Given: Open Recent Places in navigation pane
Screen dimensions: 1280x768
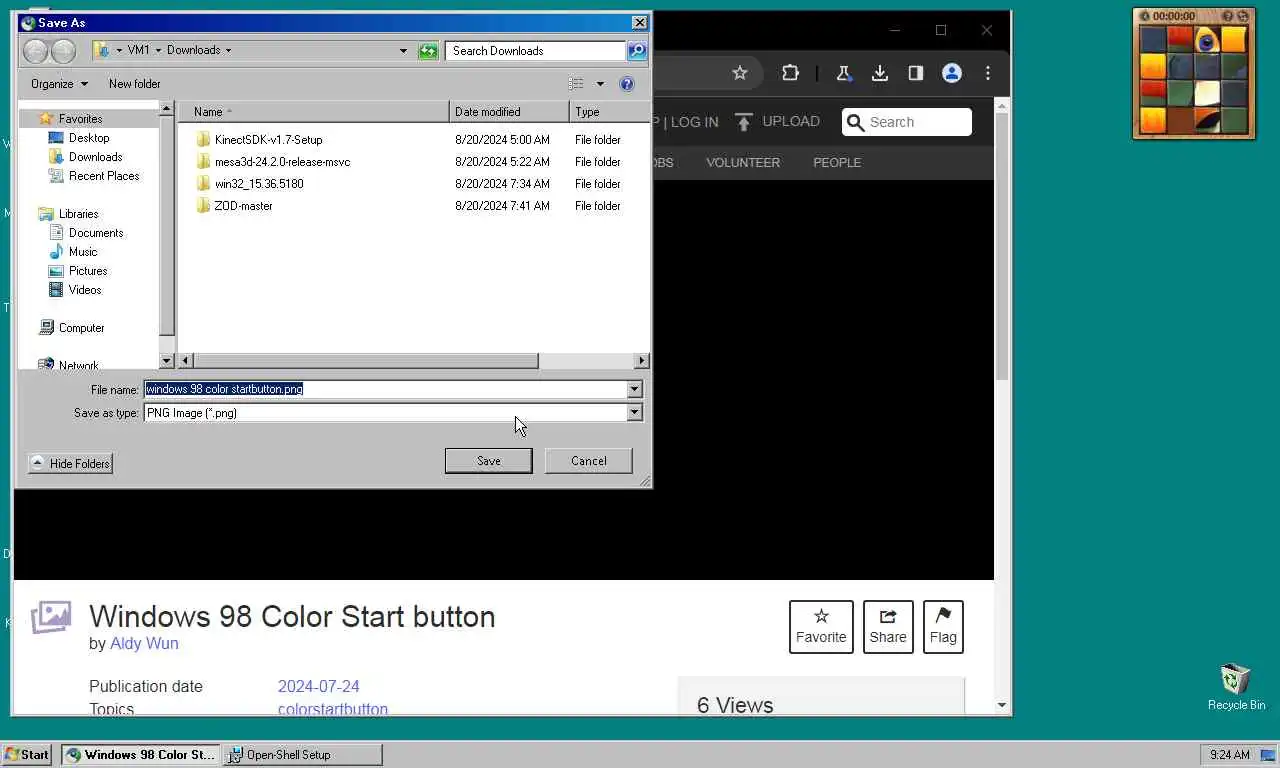Looking at the screenshot, I should 104,176.
